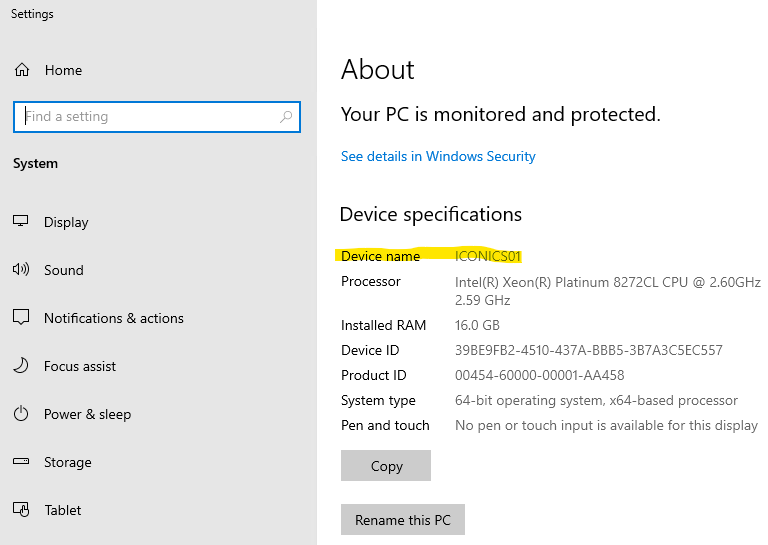Click the Tablet touch icon
The height and width of the screenshot is (545, 768).
tap(21, 510)
